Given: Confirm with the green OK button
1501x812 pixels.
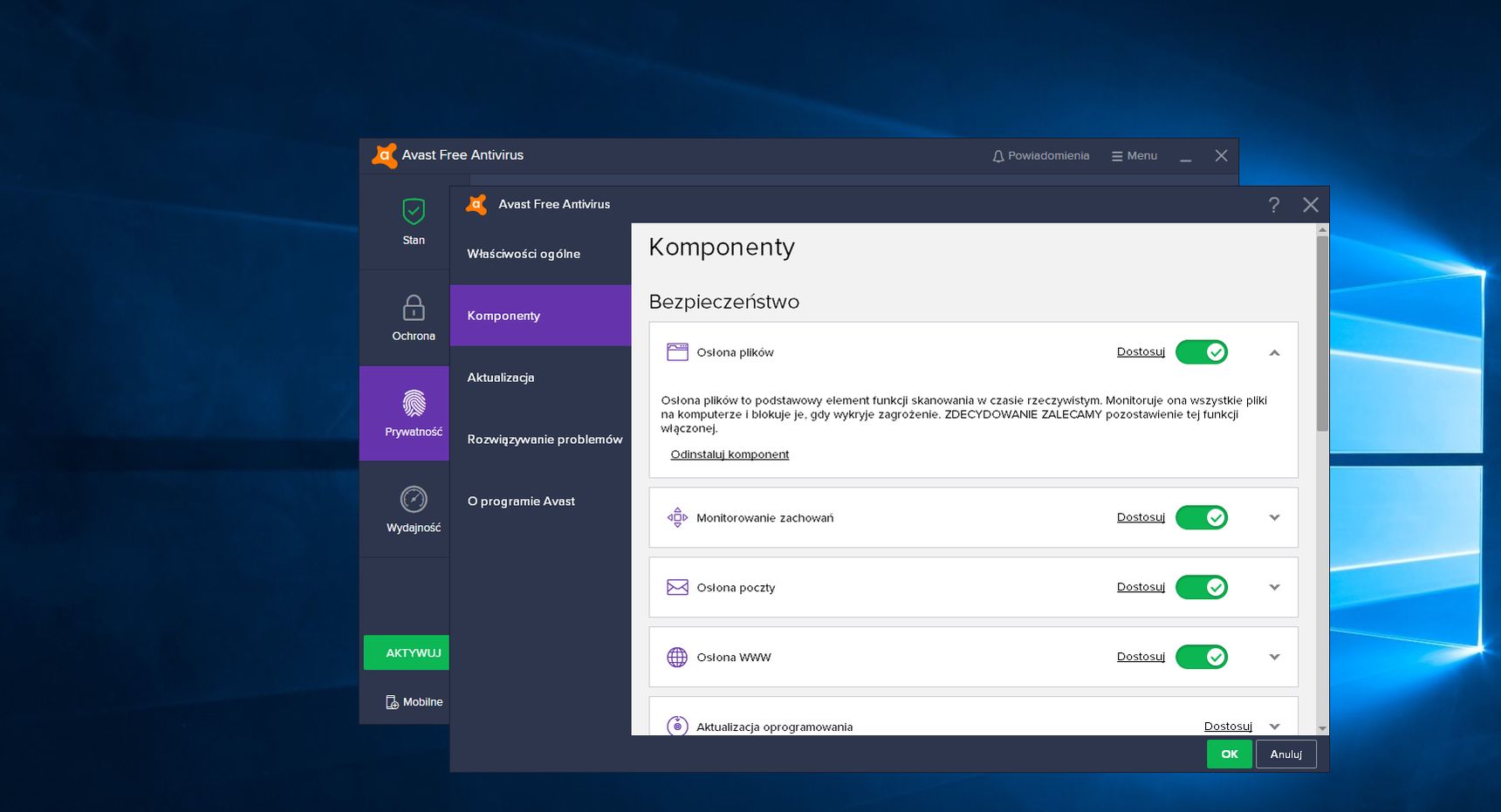Looking at the screenshot, I should point(1230,754).
